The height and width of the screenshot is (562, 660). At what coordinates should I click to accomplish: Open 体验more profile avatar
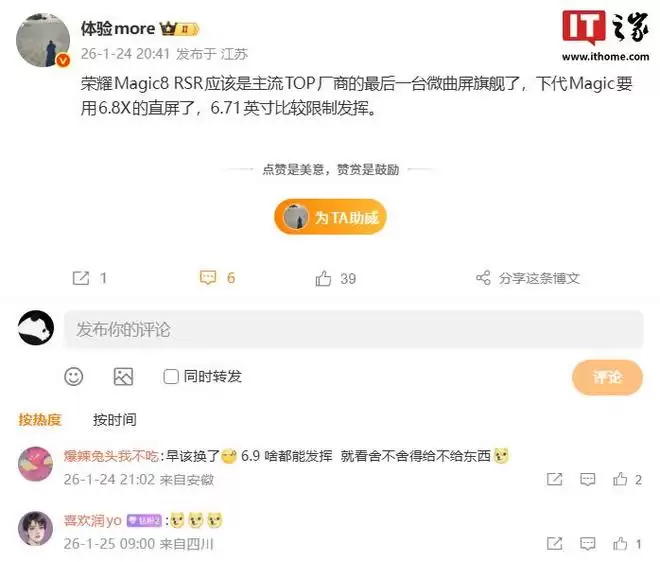click(43, 40)
